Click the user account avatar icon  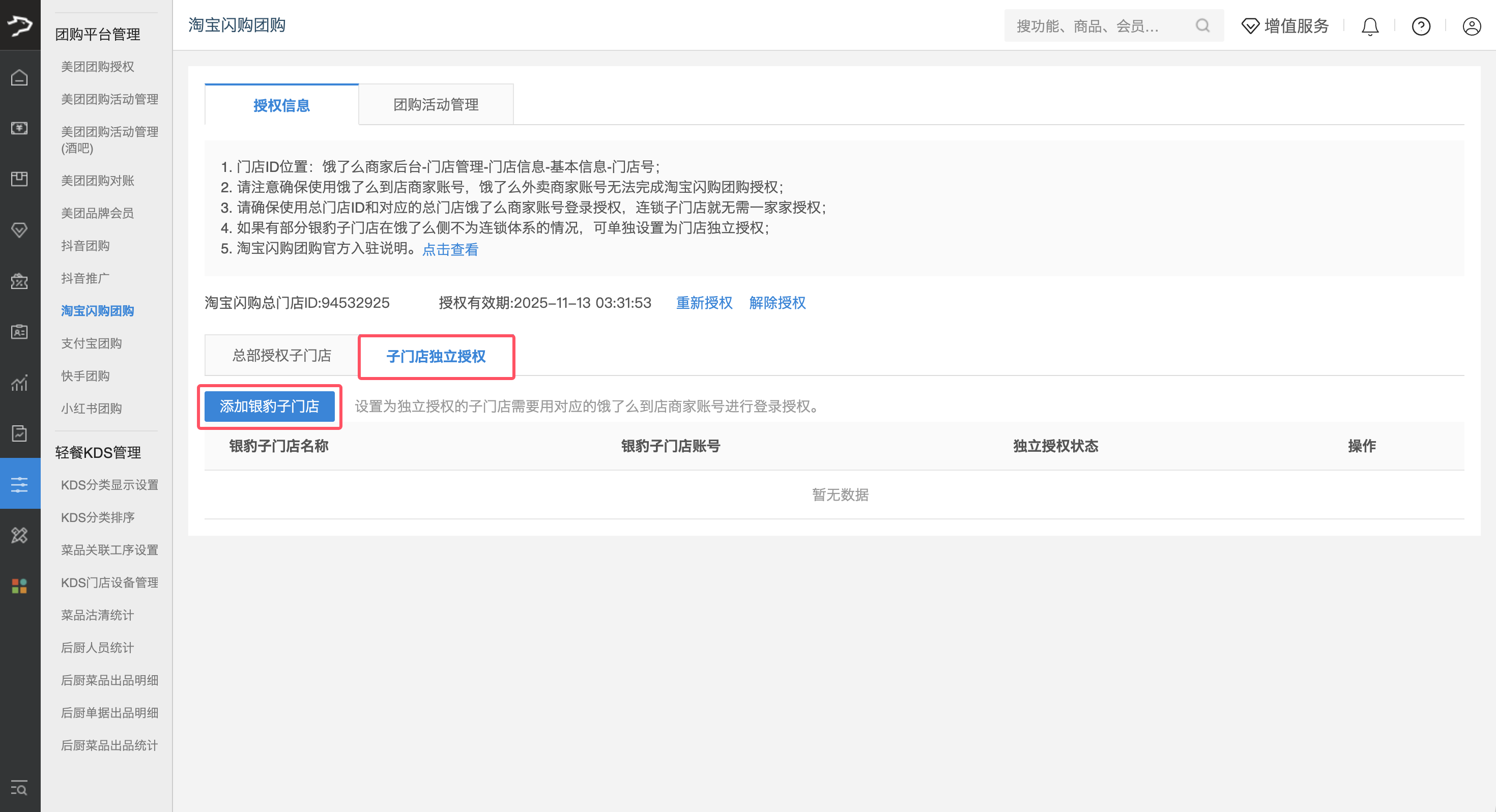click(1472, 26)
